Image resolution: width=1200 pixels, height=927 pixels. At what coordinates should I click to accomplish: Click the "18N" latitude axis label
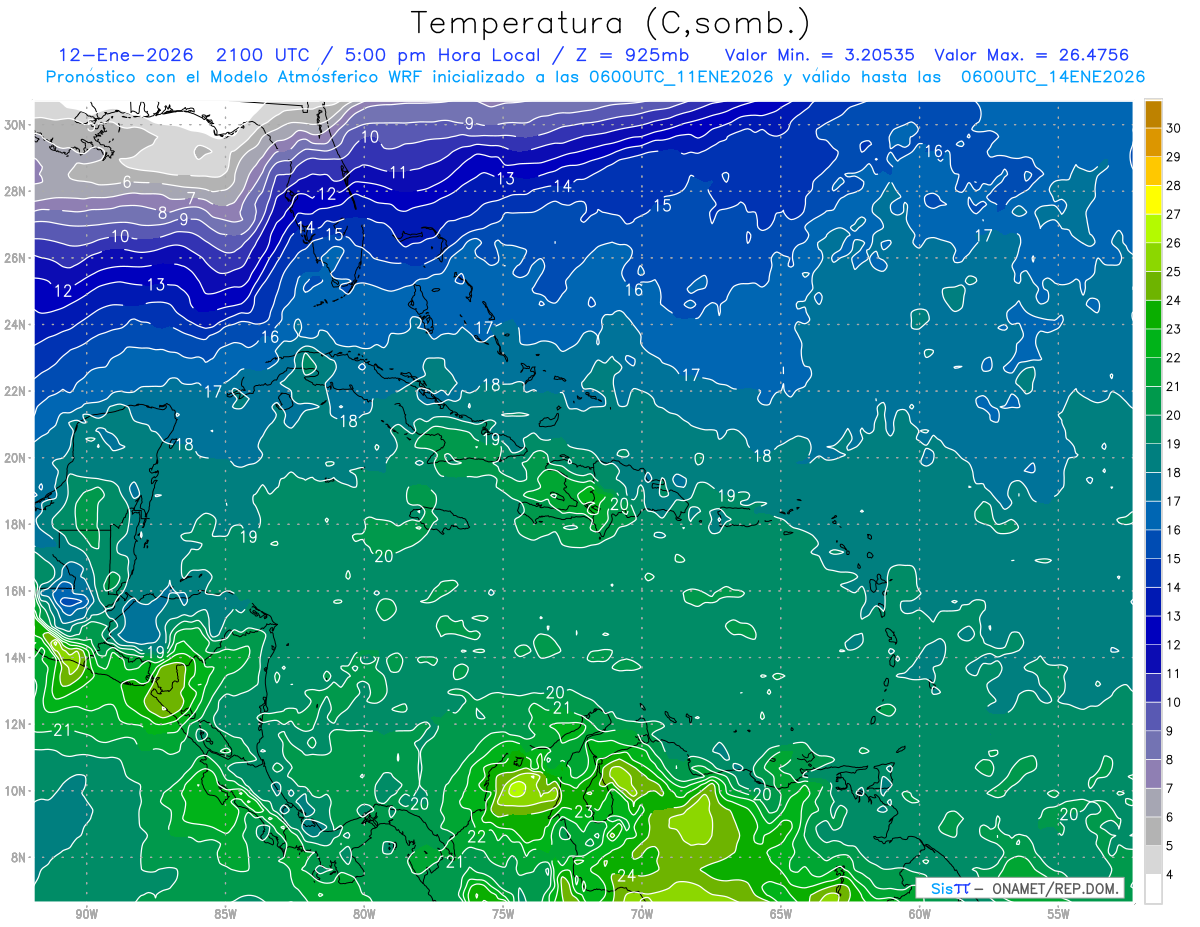click(17, 524)
